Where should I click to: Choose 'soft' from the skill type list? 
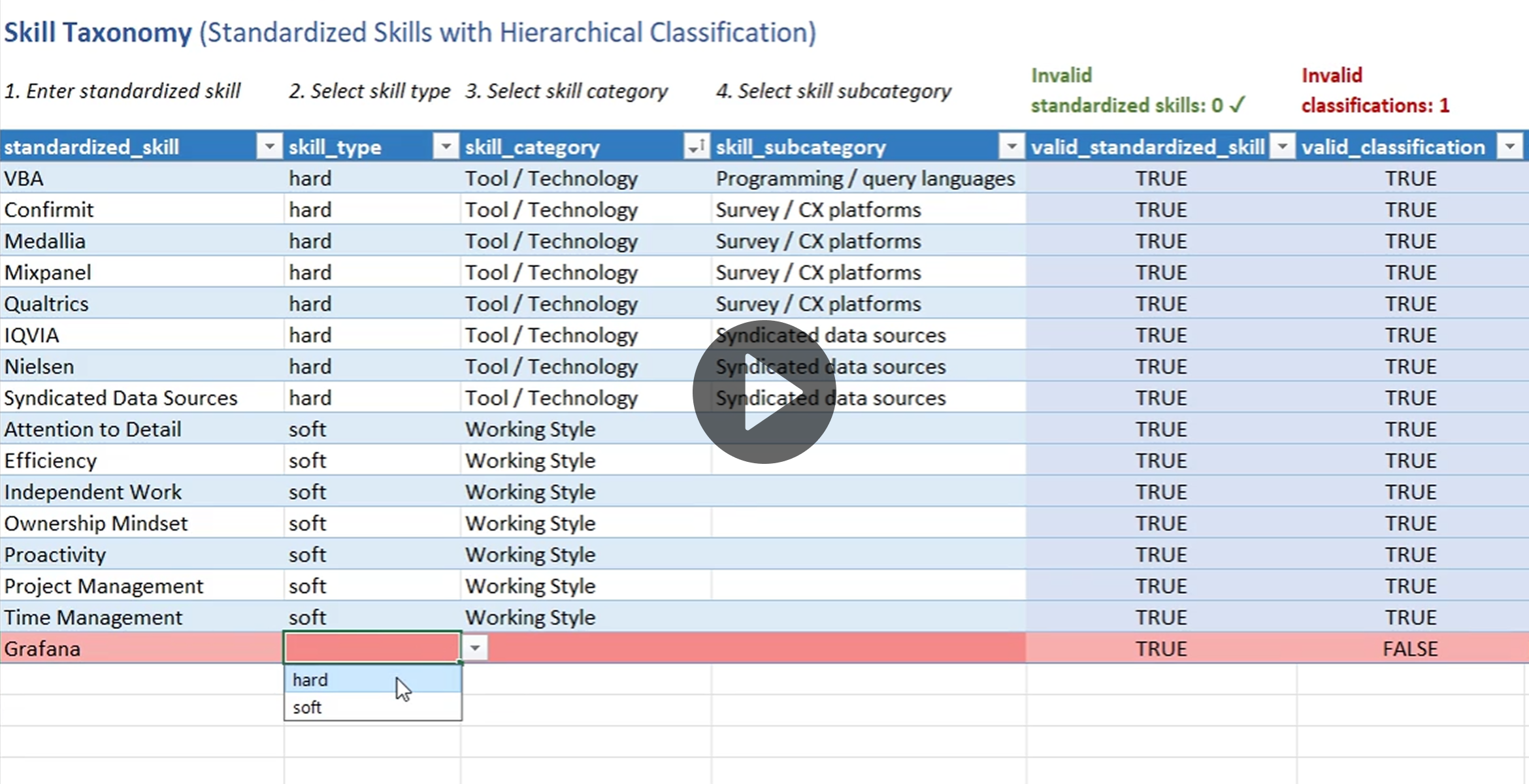[373, 707]
